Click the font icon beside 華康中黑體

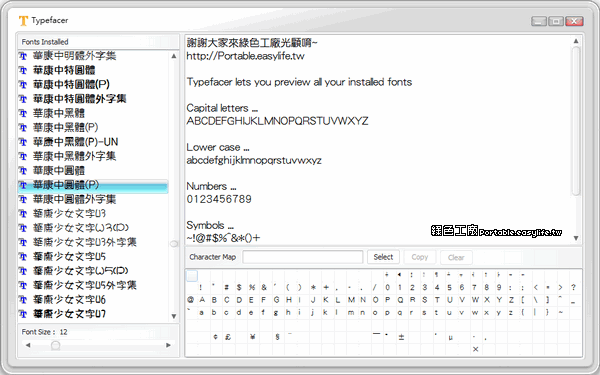(x=23, y=113)
